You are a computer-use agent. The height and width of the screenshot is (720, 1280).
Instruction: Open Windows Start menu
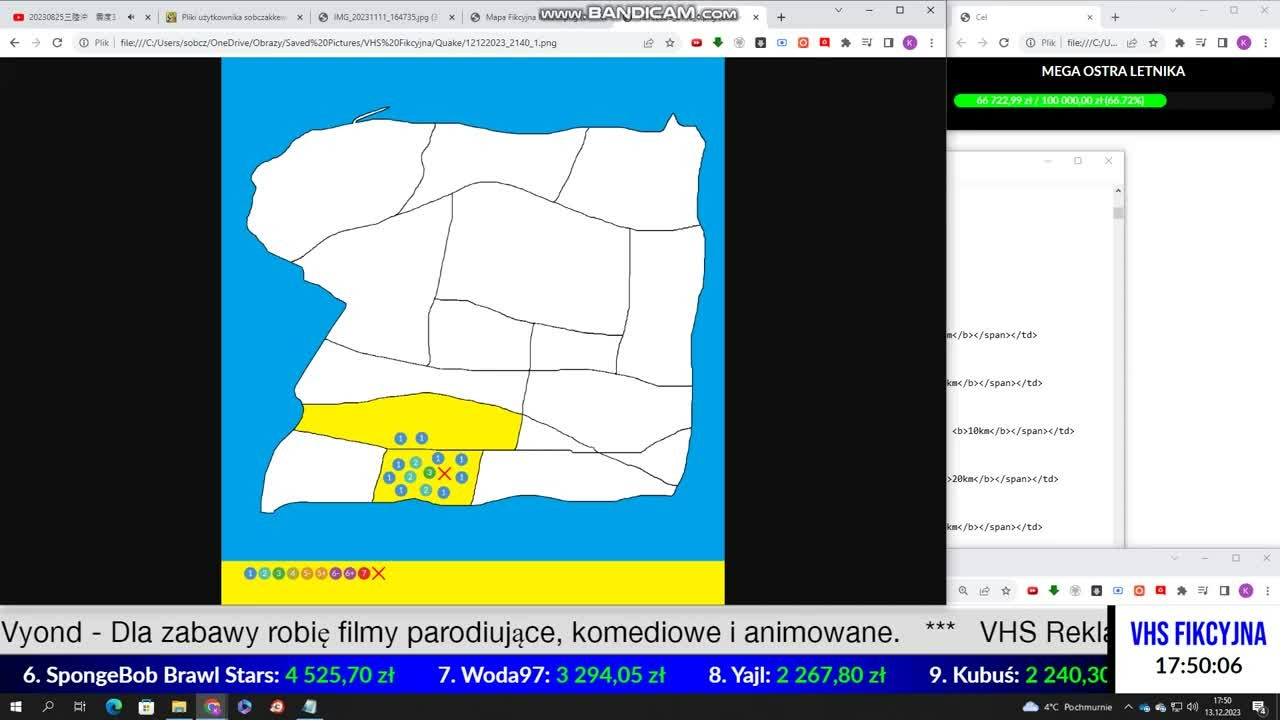pos(16,707)
